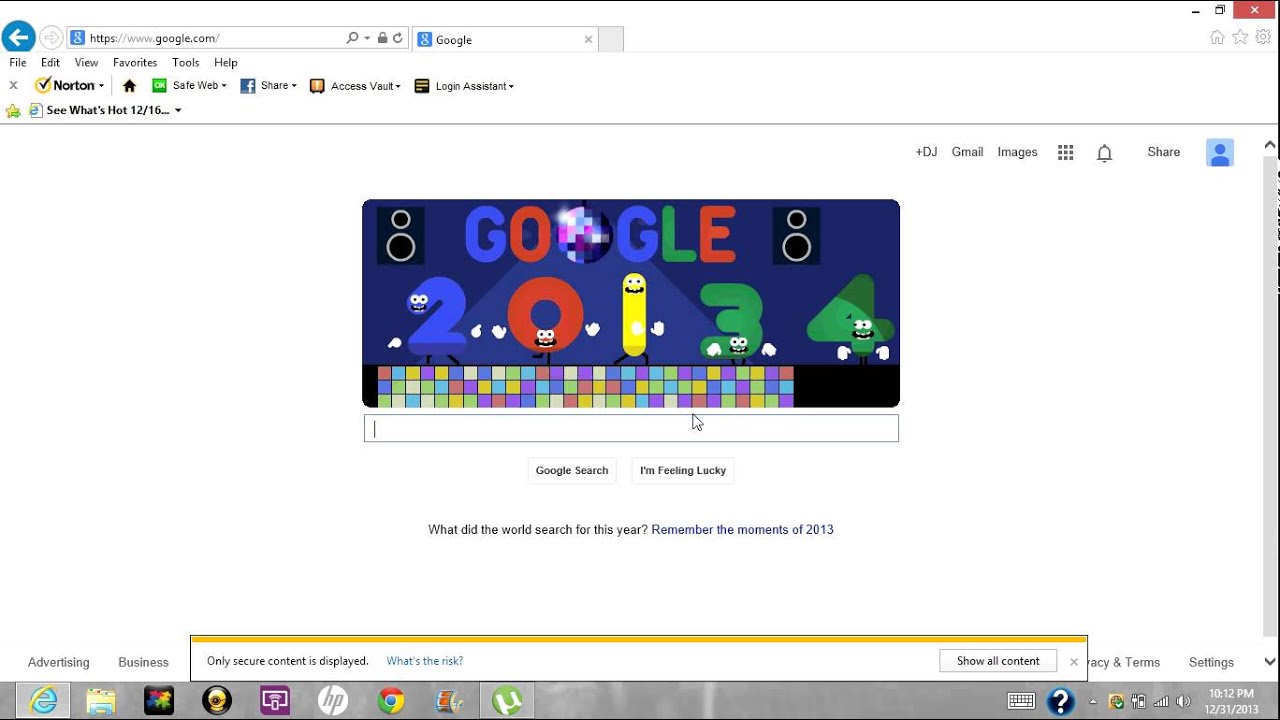Launch Google Chrome from the taskbar
1280x720 pixels.
point(391,701)
